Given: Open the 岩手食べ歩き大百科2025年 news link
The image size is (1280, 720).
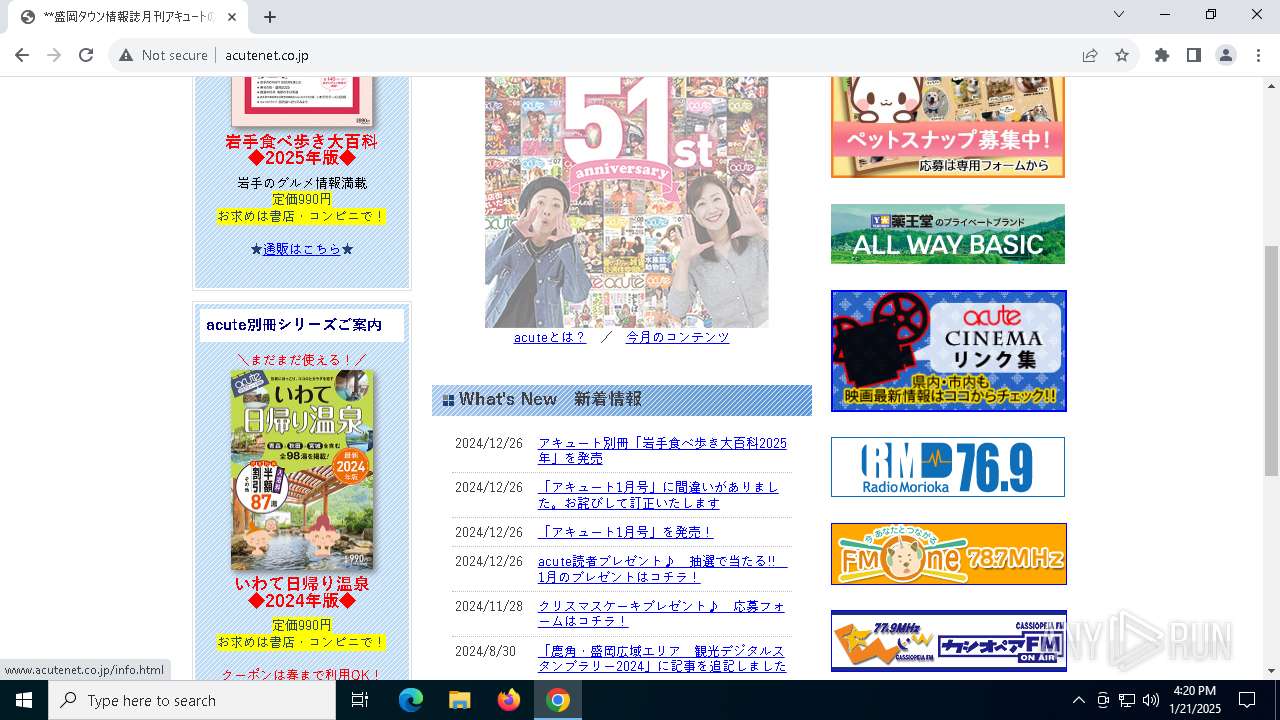Looking at the screenshot, I should [x=662, y=451].
